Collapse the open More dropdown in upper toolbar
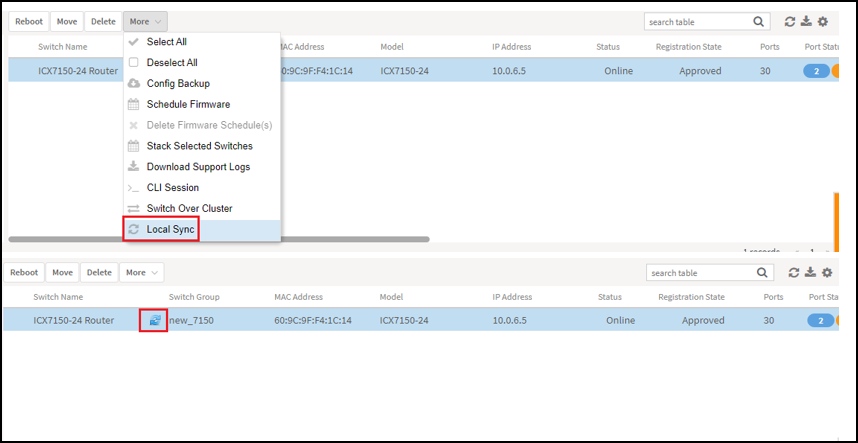 tap(145, 22)
